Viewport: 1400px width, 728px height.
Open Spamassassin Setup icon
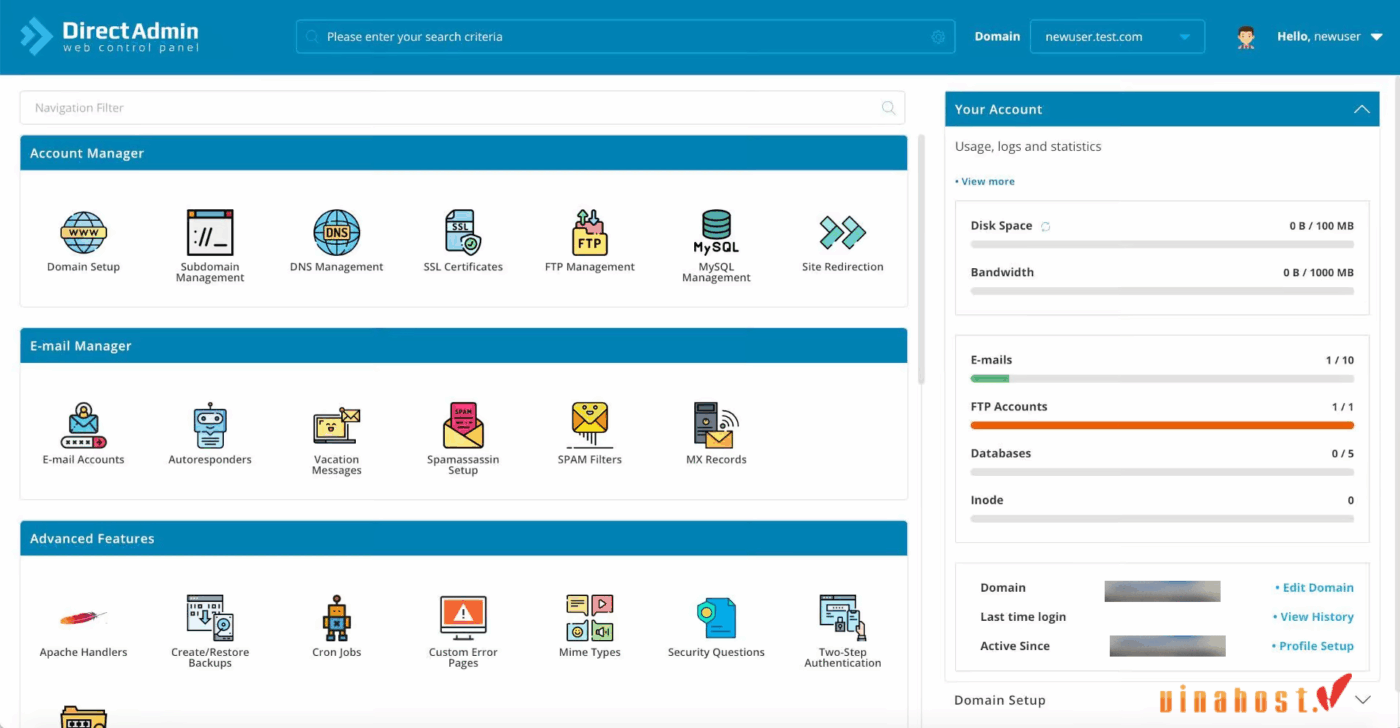point(463,425)
